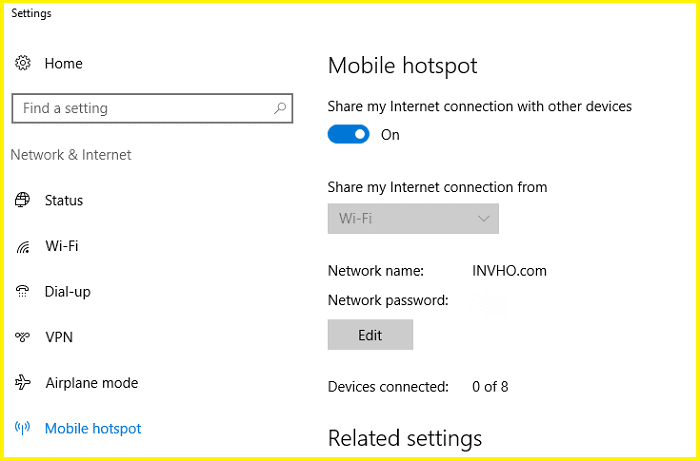This screenshot has width=700, height=461.
Task: Click the Home gear icon
Action: (x=22, y=64)
